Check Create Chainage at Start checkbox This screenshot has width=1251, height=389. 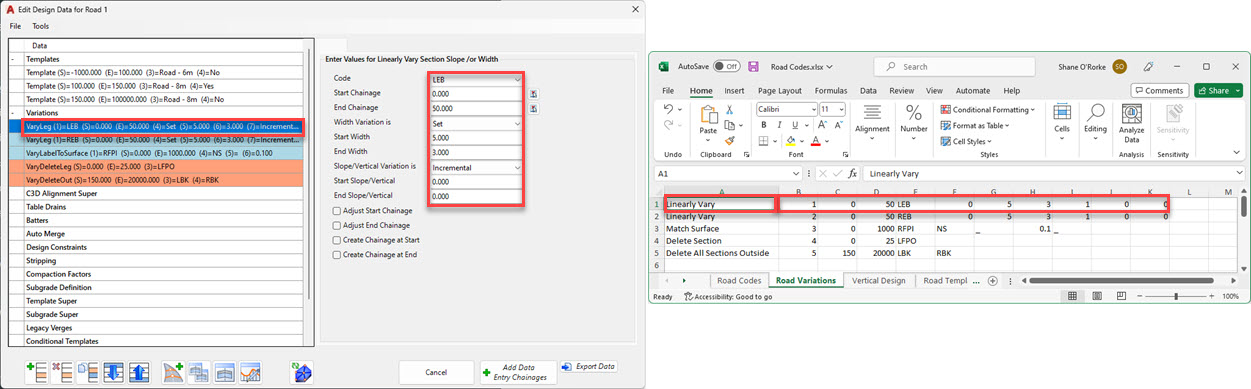[x=337, y=240]
